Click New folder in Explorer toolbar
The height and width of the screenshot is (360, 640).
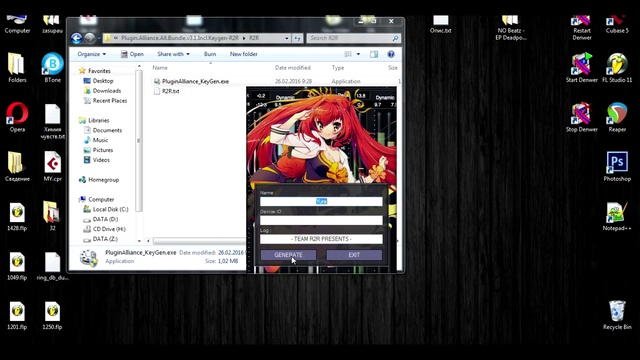click(244, 54)
